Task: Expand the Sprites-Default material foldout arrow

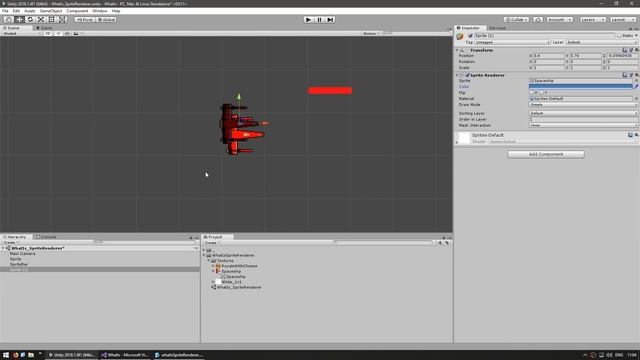Action: [x=457, y=142]
